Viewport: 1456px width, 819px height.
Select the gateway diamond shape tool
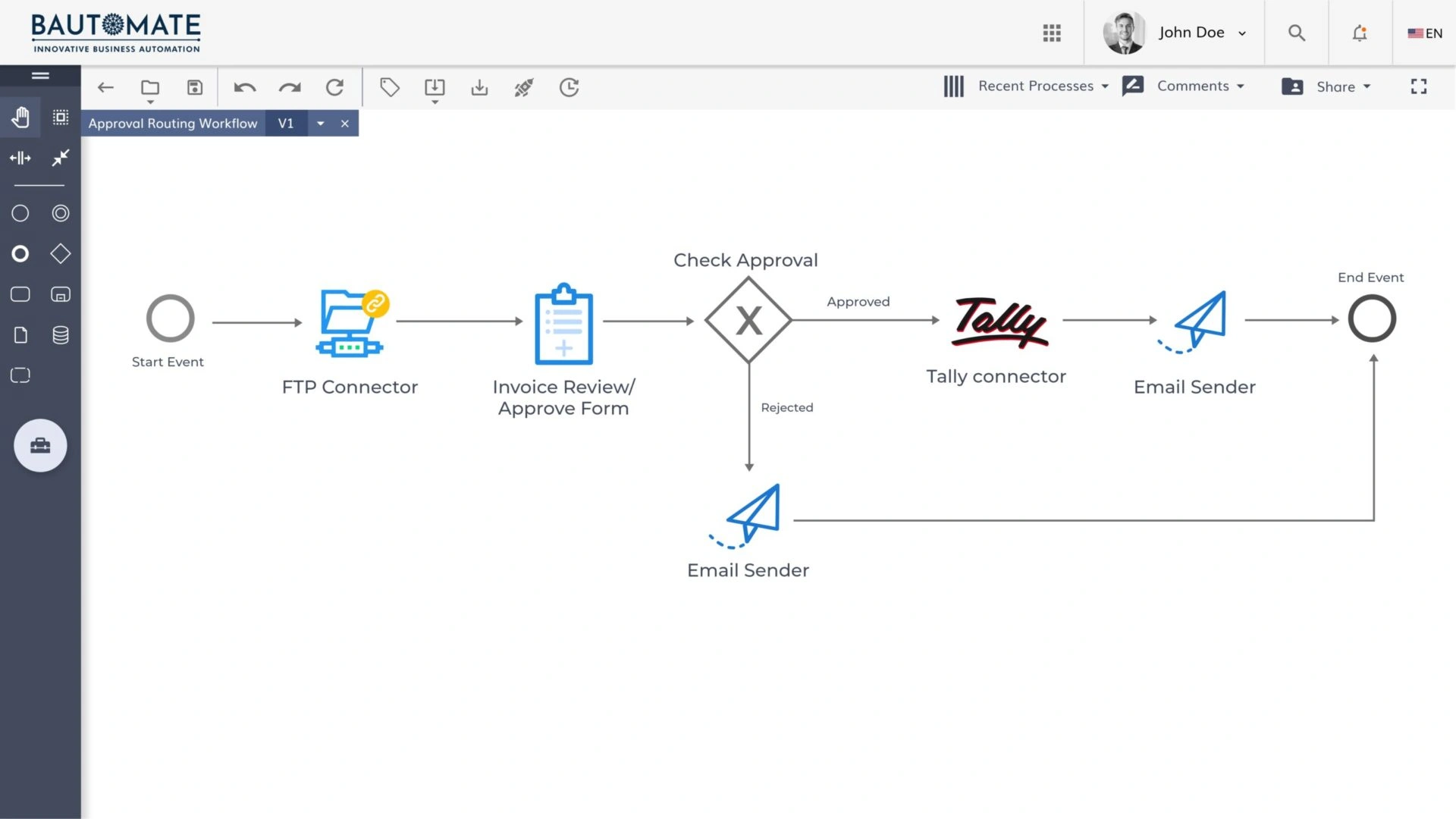click(x=61, y=253)
